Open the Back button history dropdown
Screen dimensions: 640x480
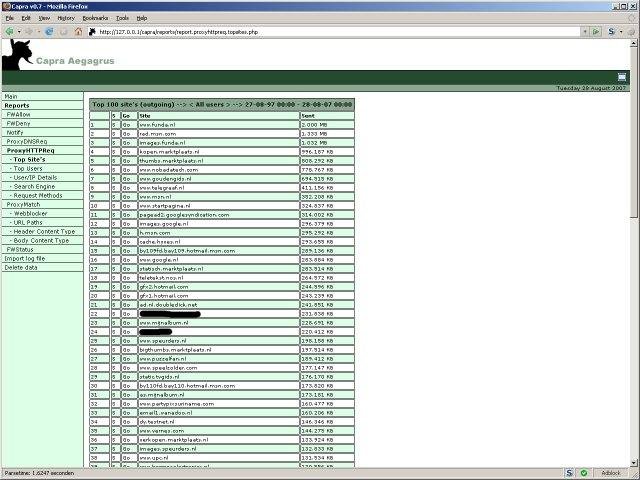(x=19, y=32)
